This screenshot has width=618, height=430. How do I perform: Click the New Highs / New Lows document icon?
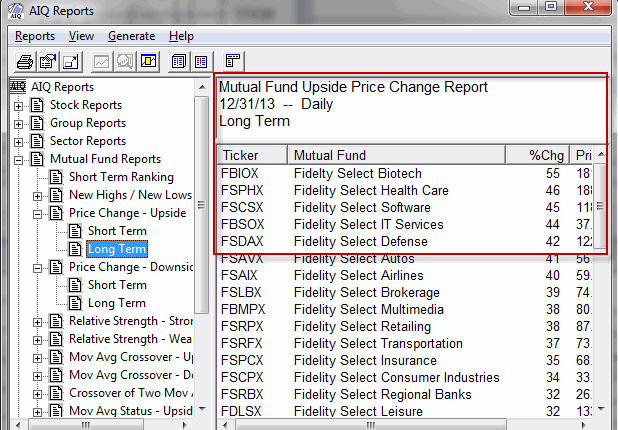(56, 195)
